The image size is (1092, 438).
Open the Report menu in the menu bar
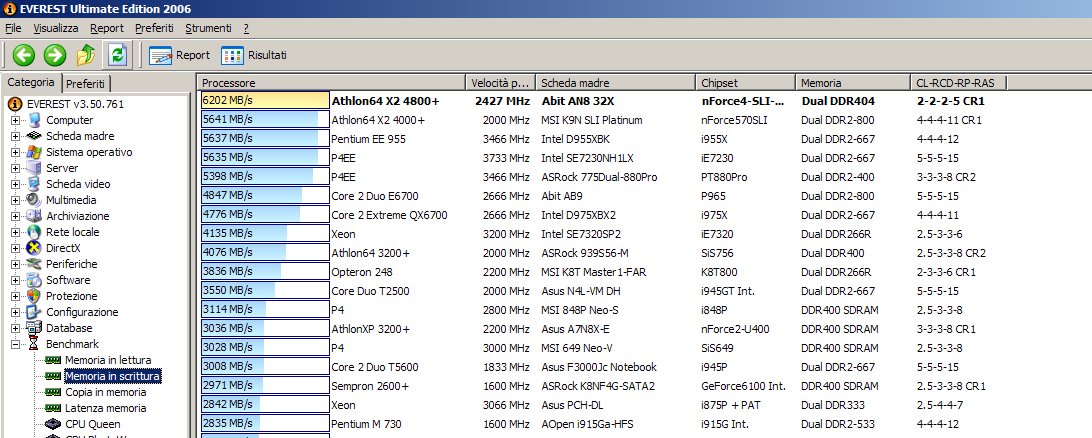click(107, 29)
